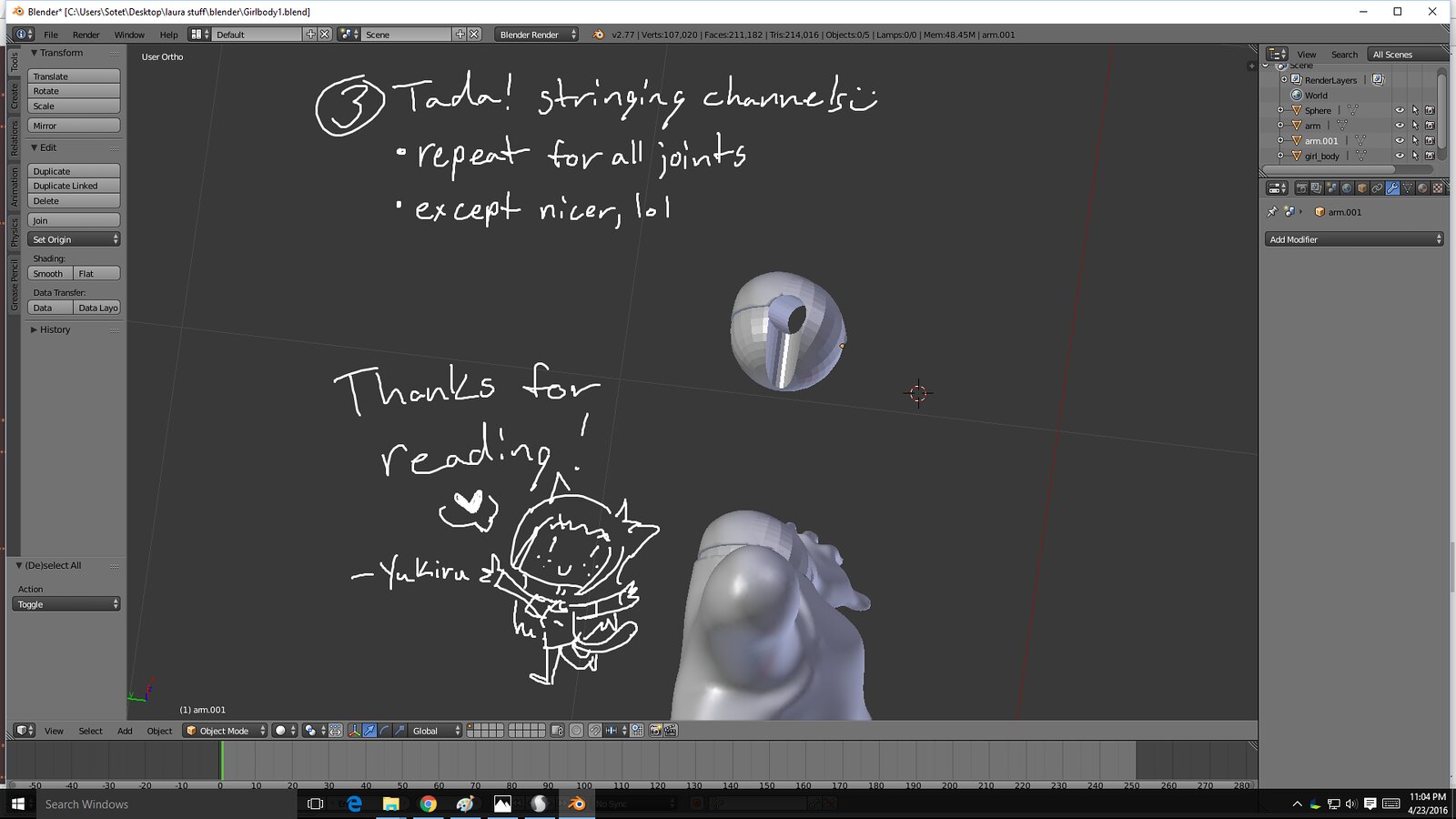This screenshot has width=1456, height=819.
Task: Select the rotate manipulator arc icon
Action: [x=385, y=731]
